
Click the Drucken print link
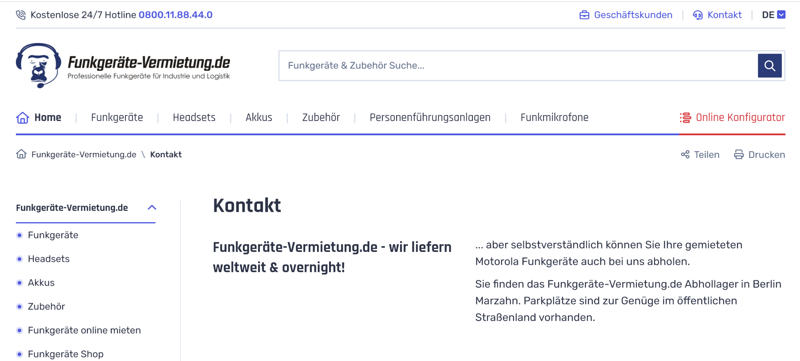[766, 154]
